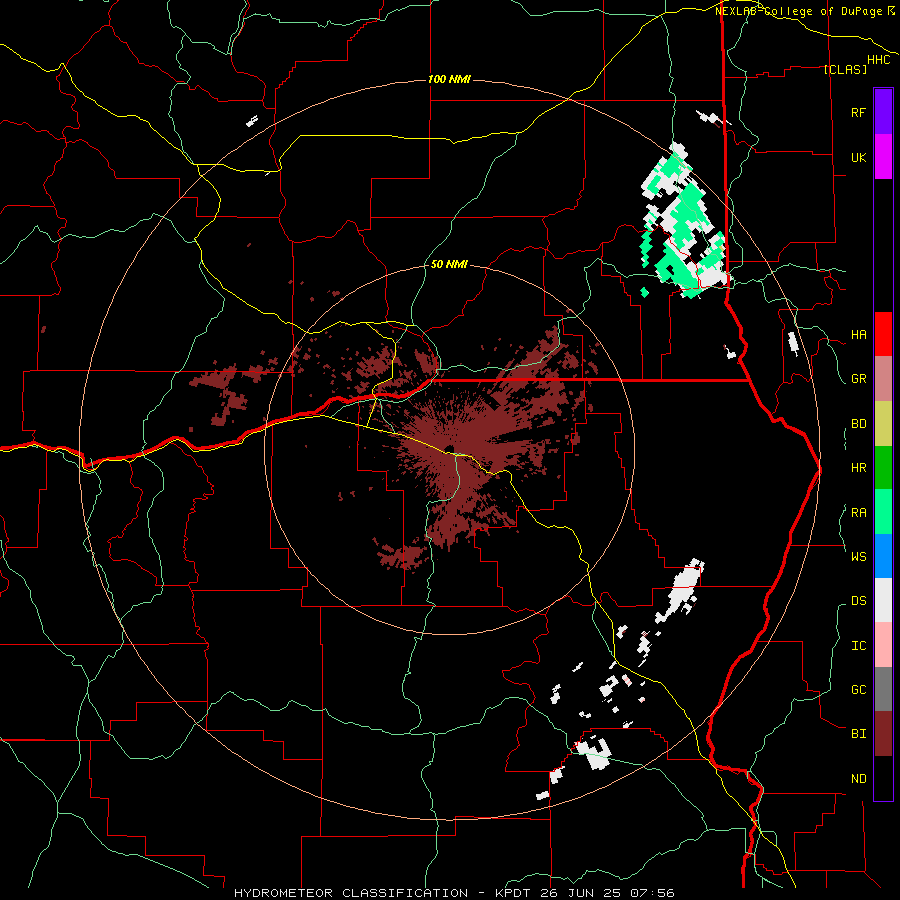Click the HR legend label
This screenshot has width=900, height=900.
(858, 468)
